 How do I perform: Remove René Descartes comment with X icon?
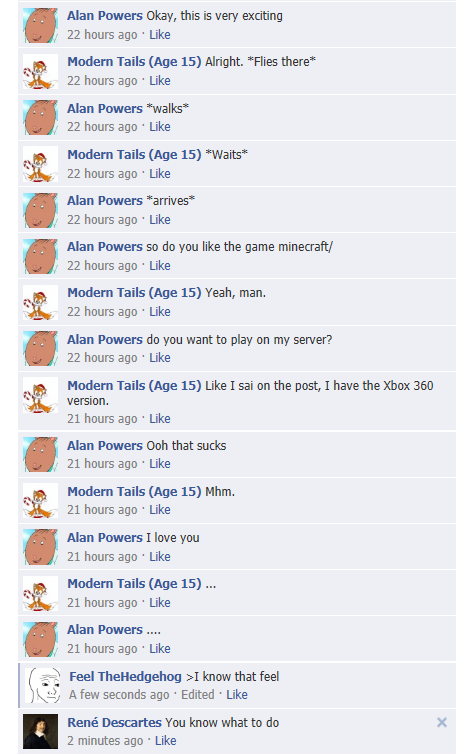[441, 722]
